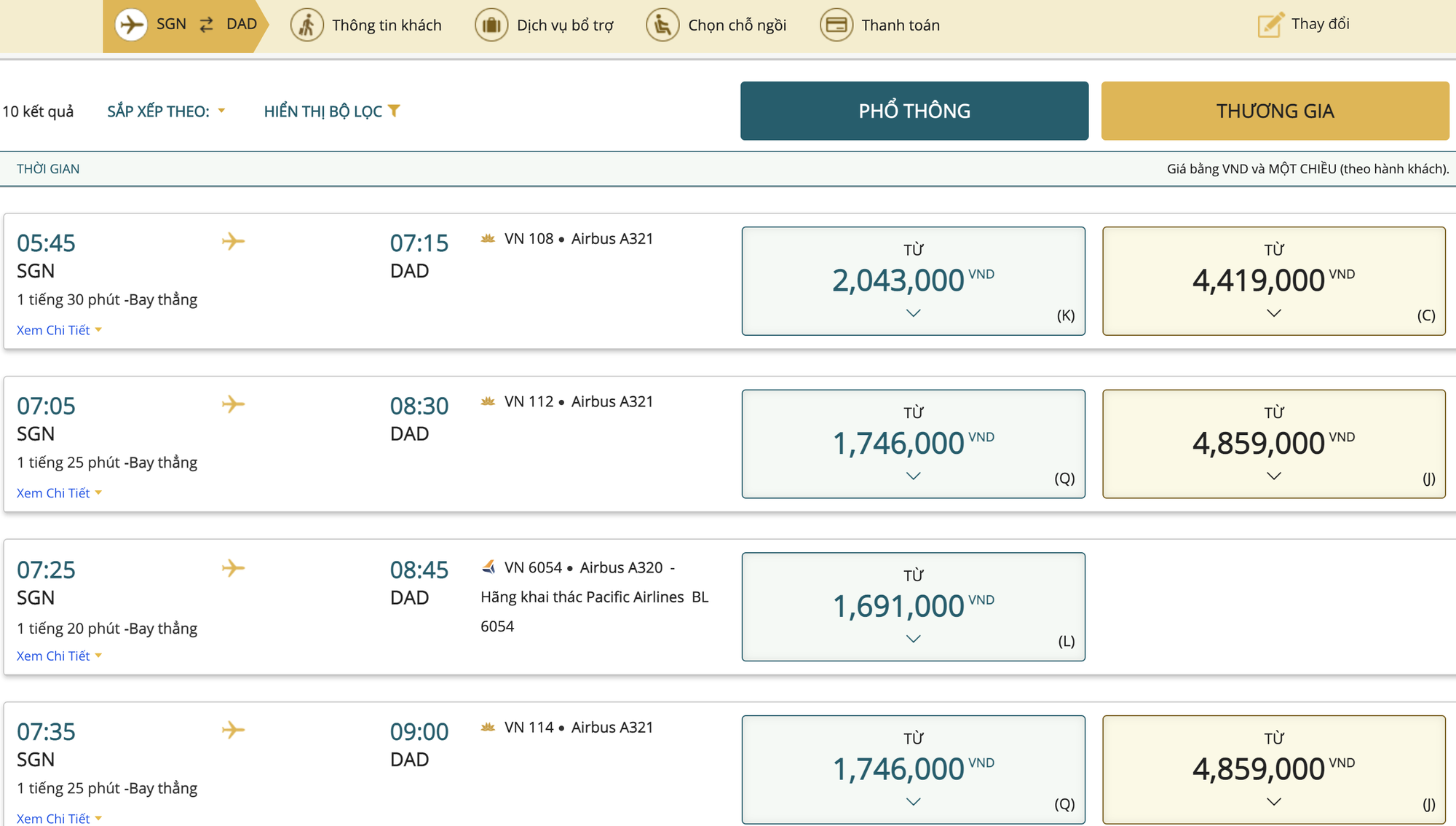Select economy fare 2,043,000 VND for VN 108

(914, 281)
